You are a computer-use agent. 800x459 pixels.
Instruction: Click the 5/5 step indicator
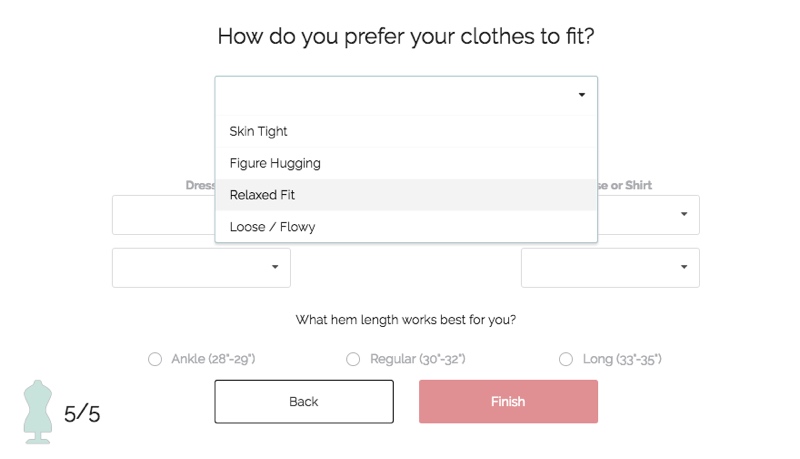click(x=82, y=412)
